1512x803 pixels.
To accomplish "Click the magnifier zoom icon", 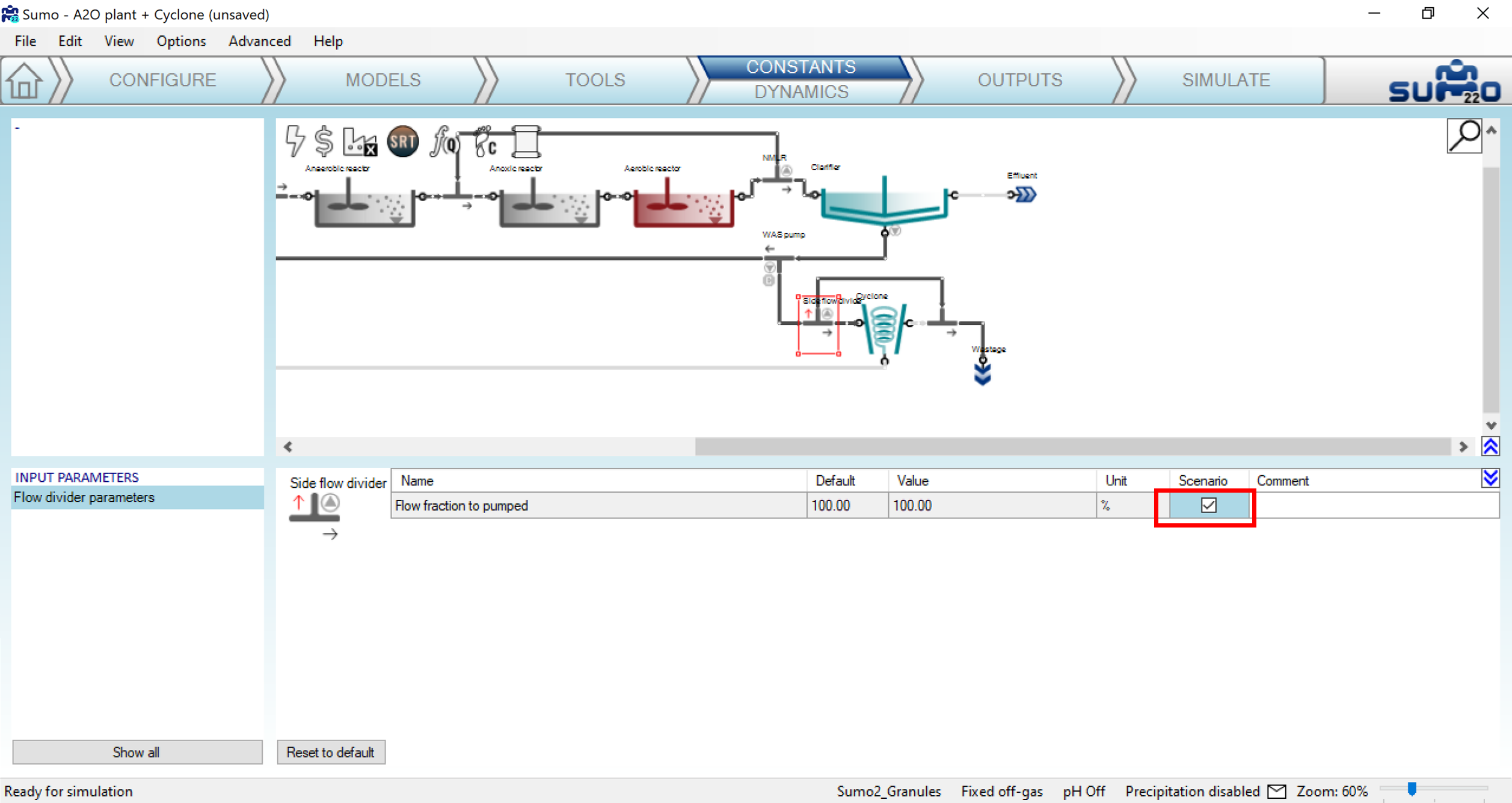I will tap(1464, 137).
